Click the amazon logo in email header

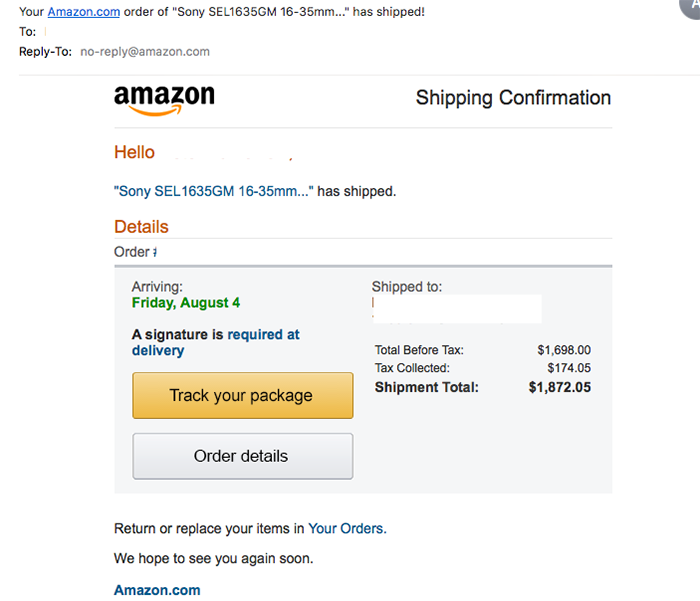tap(164, 100)
